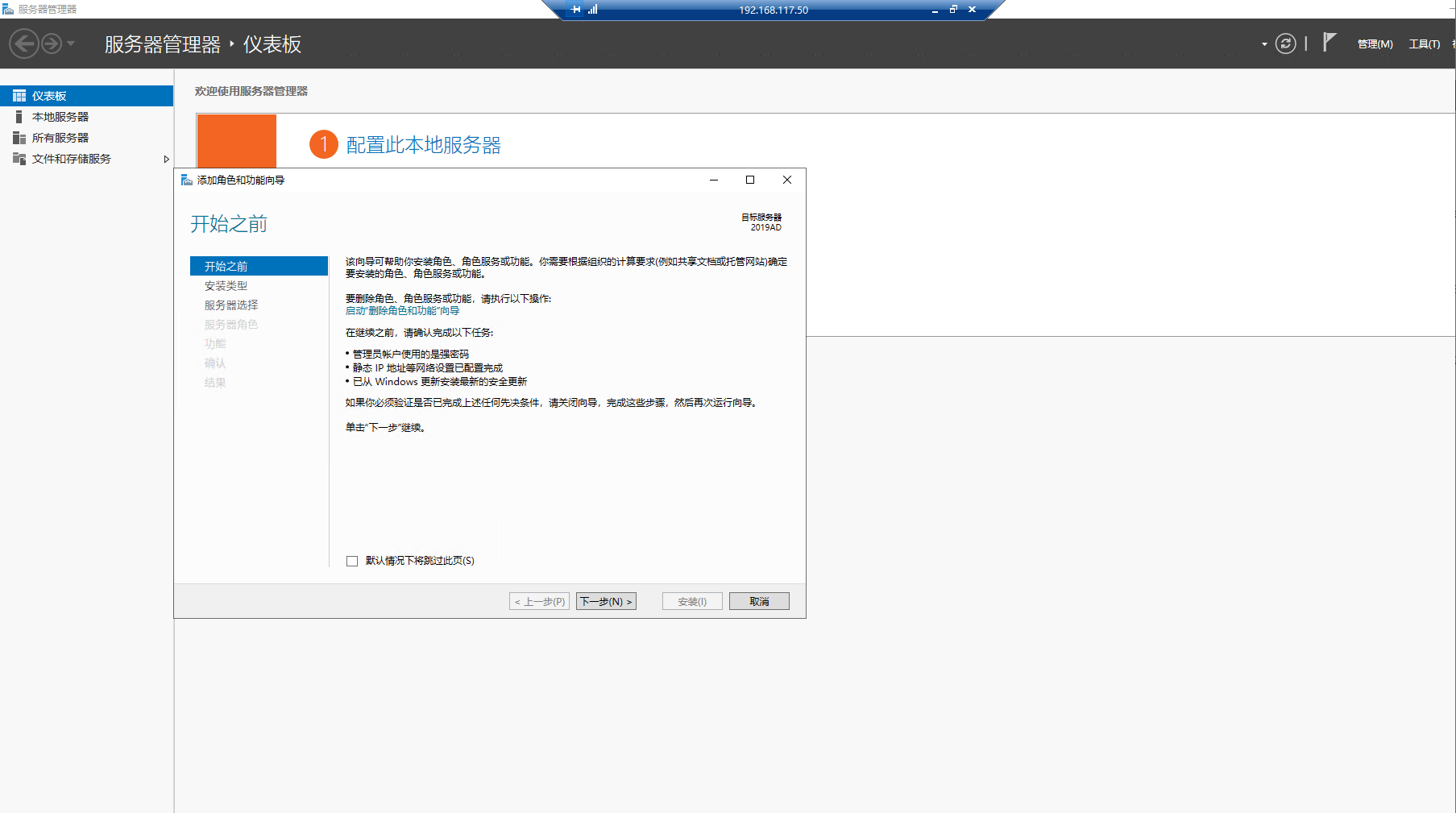Open the Manage (管理) menu

click(x=1375, y=44)
